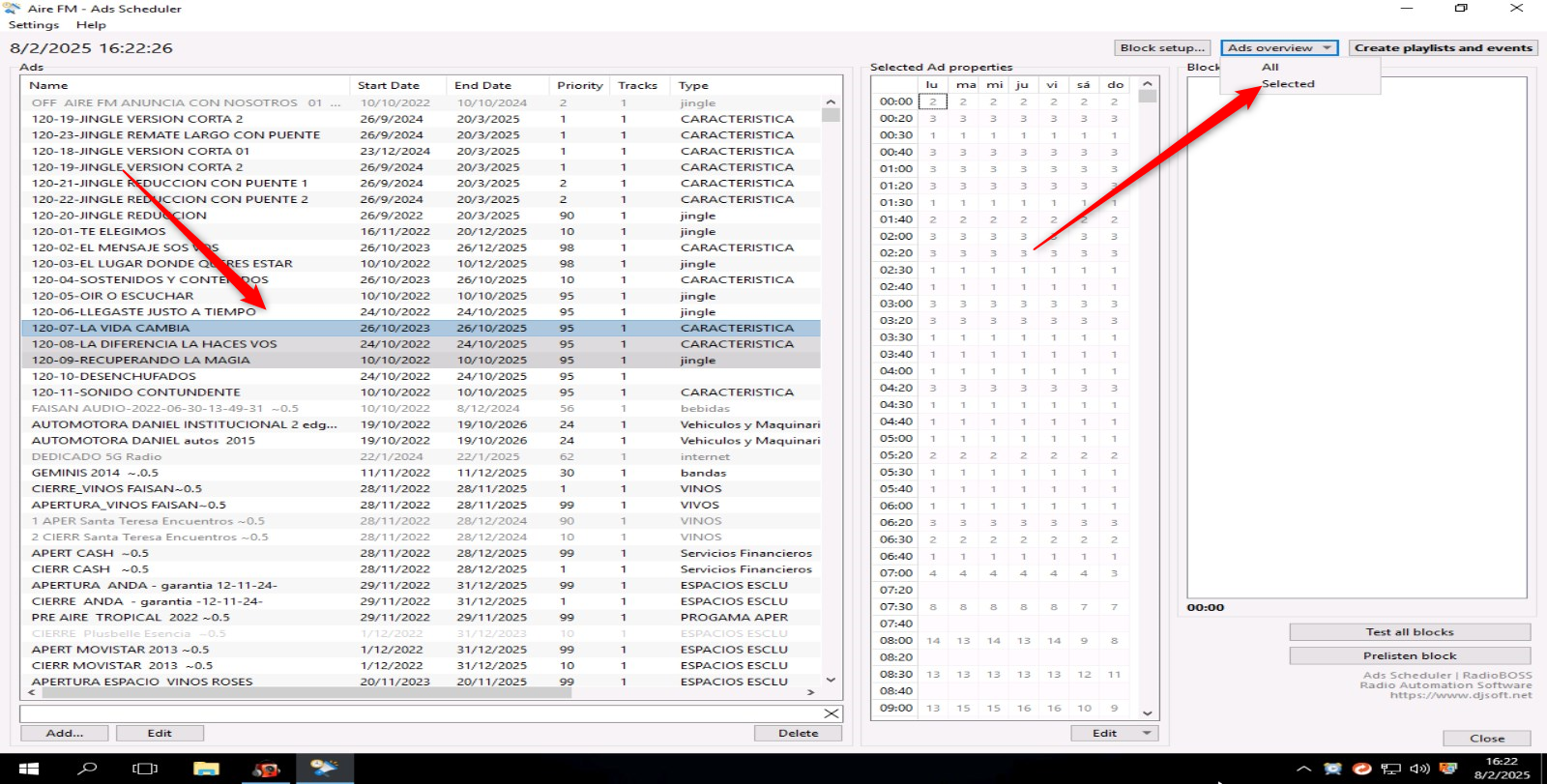
Task: Select ad APERT CASH ~0.5
Action: coord(421,553)
